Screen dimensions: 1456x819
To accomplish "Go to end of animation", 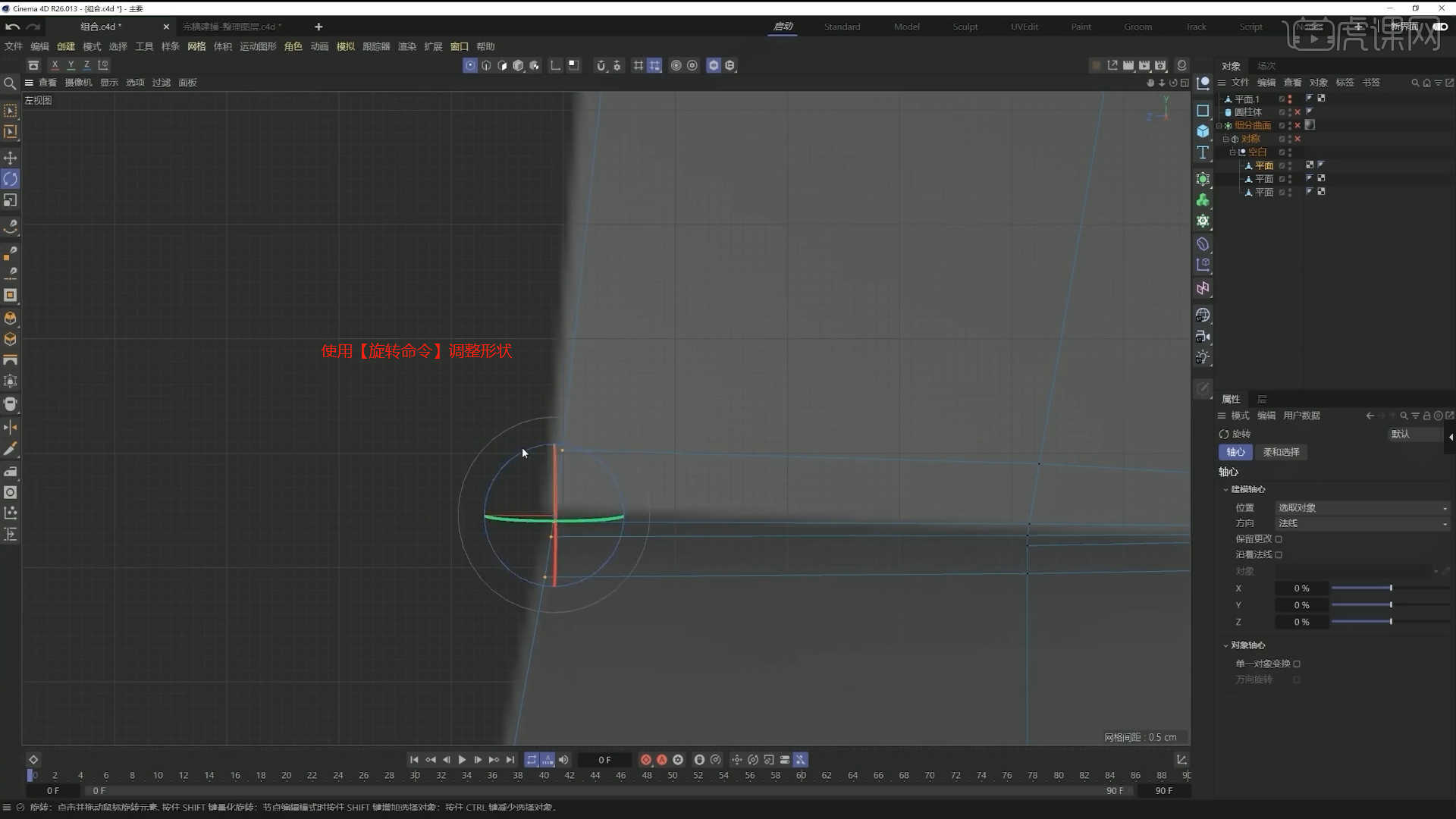I will [510, 760].
